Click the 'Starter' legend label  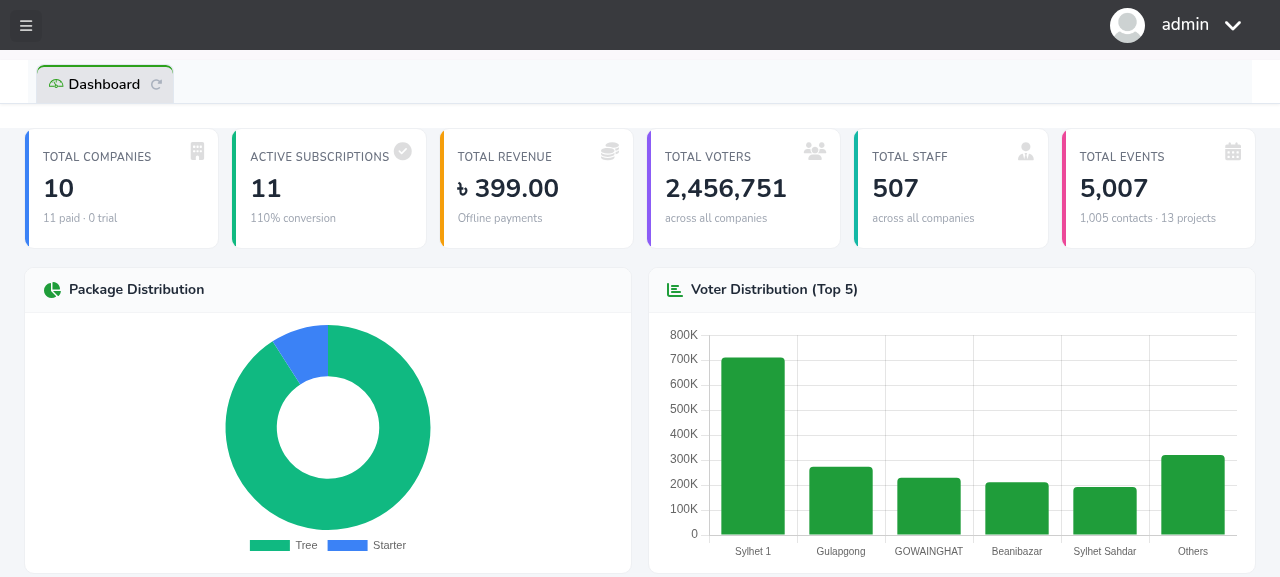coord(389,545)
